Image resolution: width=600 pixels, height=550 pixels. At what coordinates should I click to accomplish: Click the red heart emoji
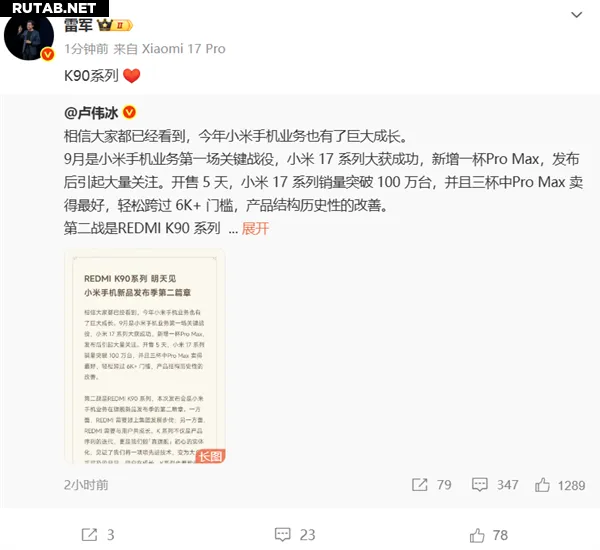click(x=132, y=76)
